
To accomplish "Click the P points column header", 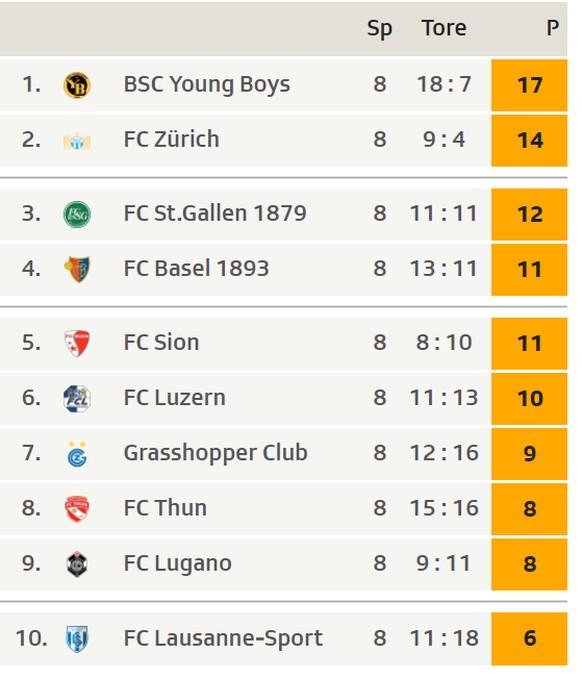I will pos(553,28).
